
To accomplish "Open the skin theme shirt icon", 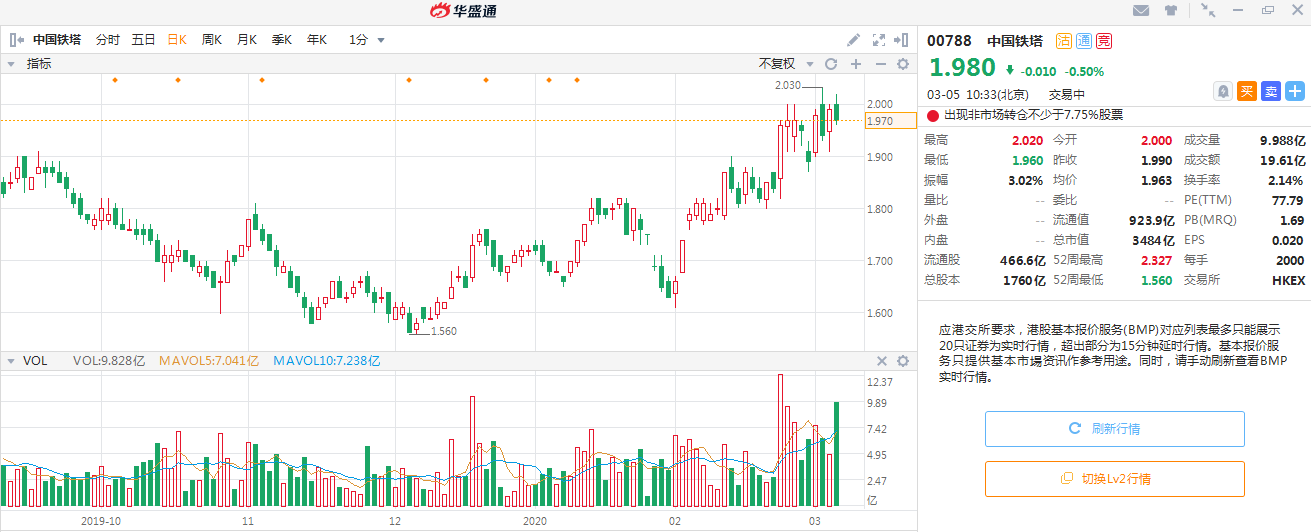I will [1170, 11].
